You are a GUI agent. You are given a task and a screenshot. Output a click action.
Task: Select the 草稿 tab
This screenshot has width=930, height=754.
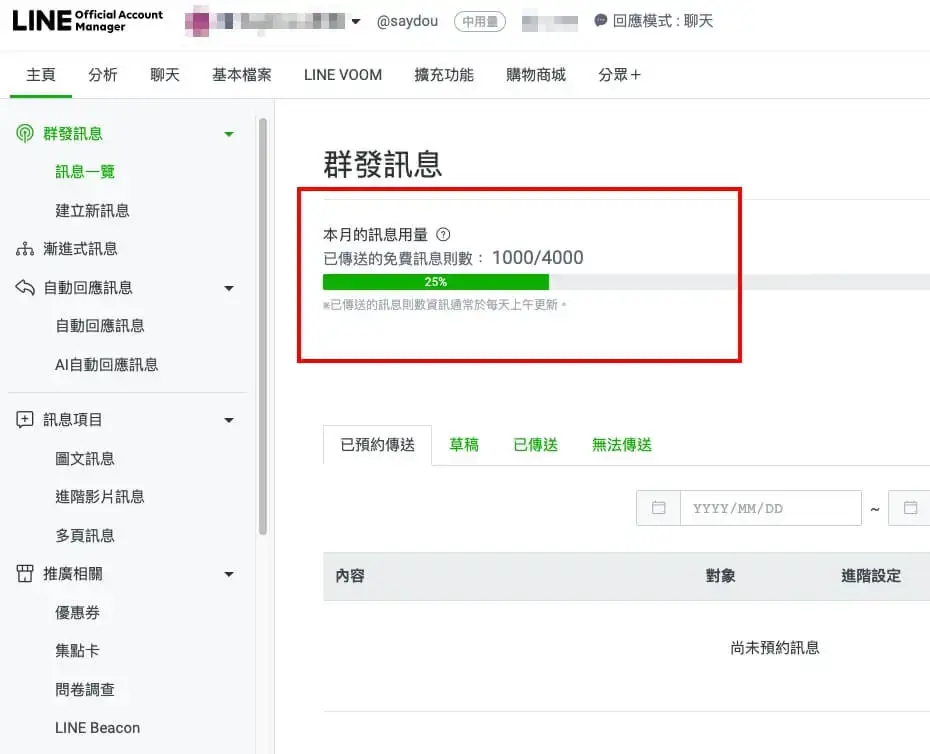click(x=464, y=445)
